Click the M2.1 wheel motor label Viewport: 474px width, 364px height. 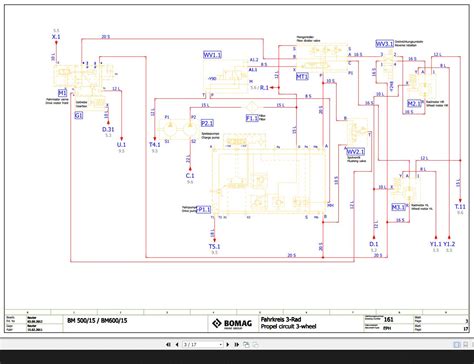[x=414, y=103]
